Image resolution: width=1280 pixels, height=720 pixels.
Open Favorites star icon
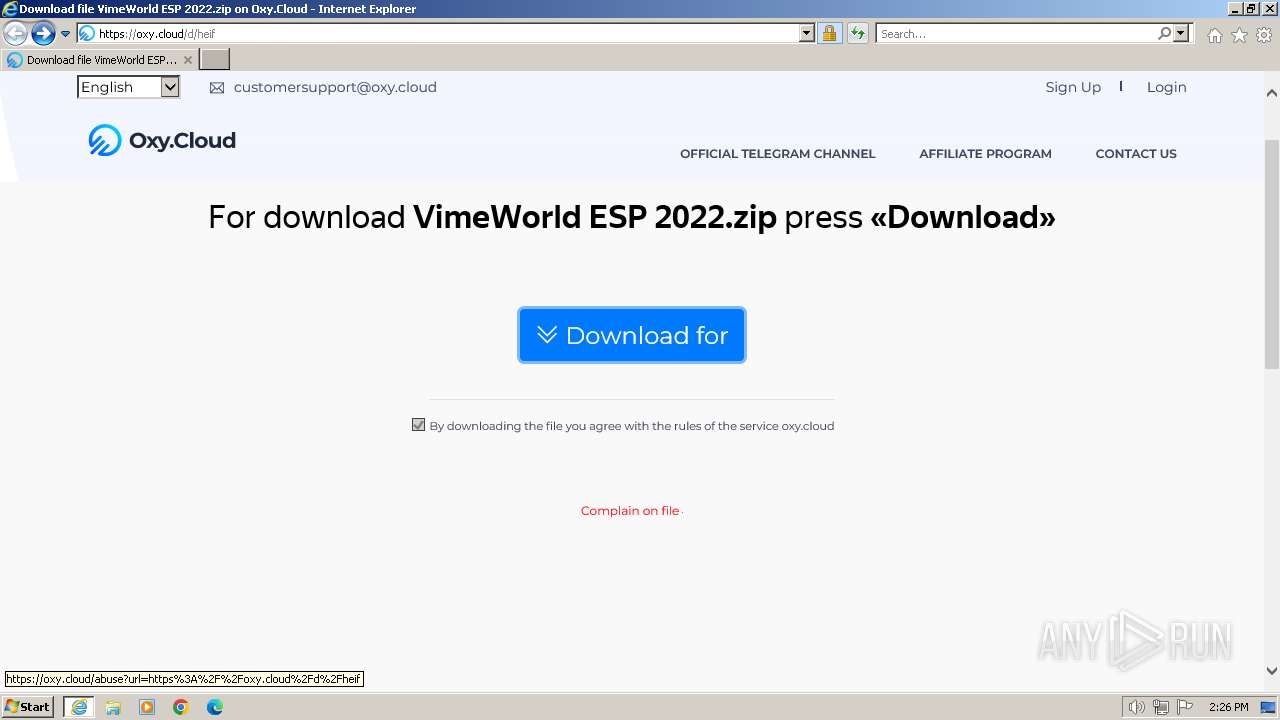pyautogui.click(x=1239, y=35)
